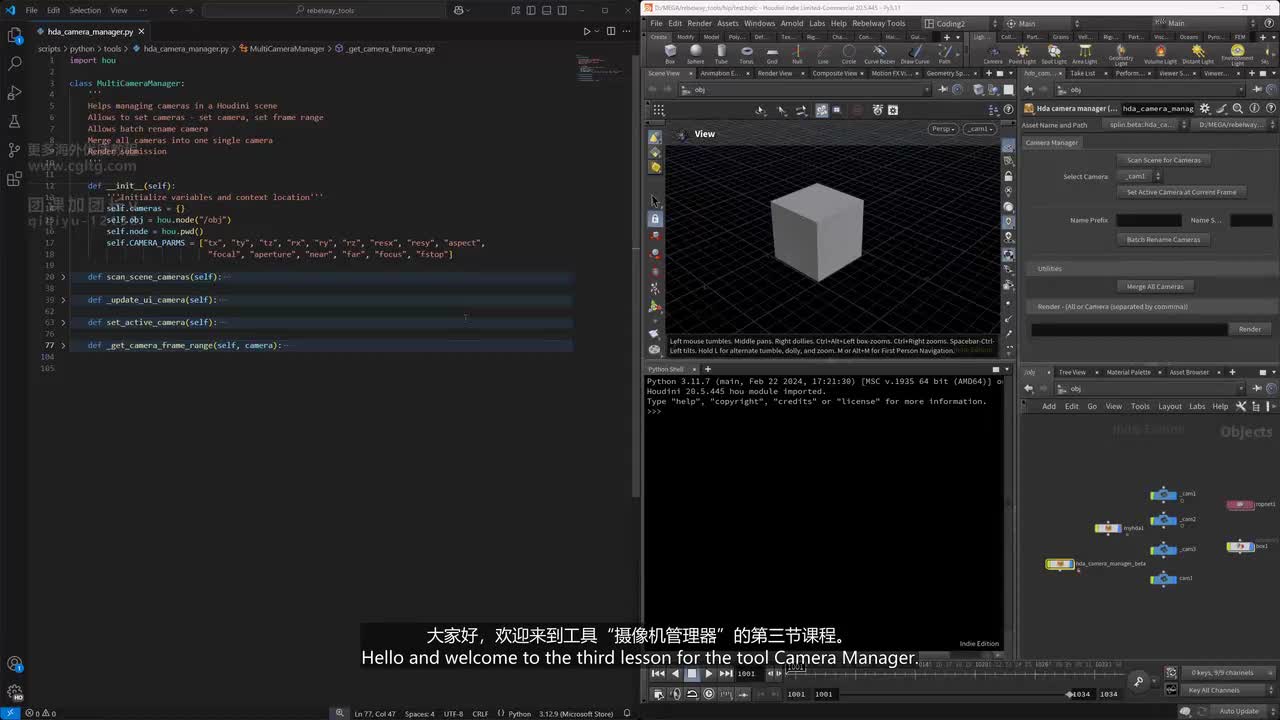Create a Box from Houdini shelf
This screenshot has width=1280, height=720.
pyautogui.click(x=670, y=54)
